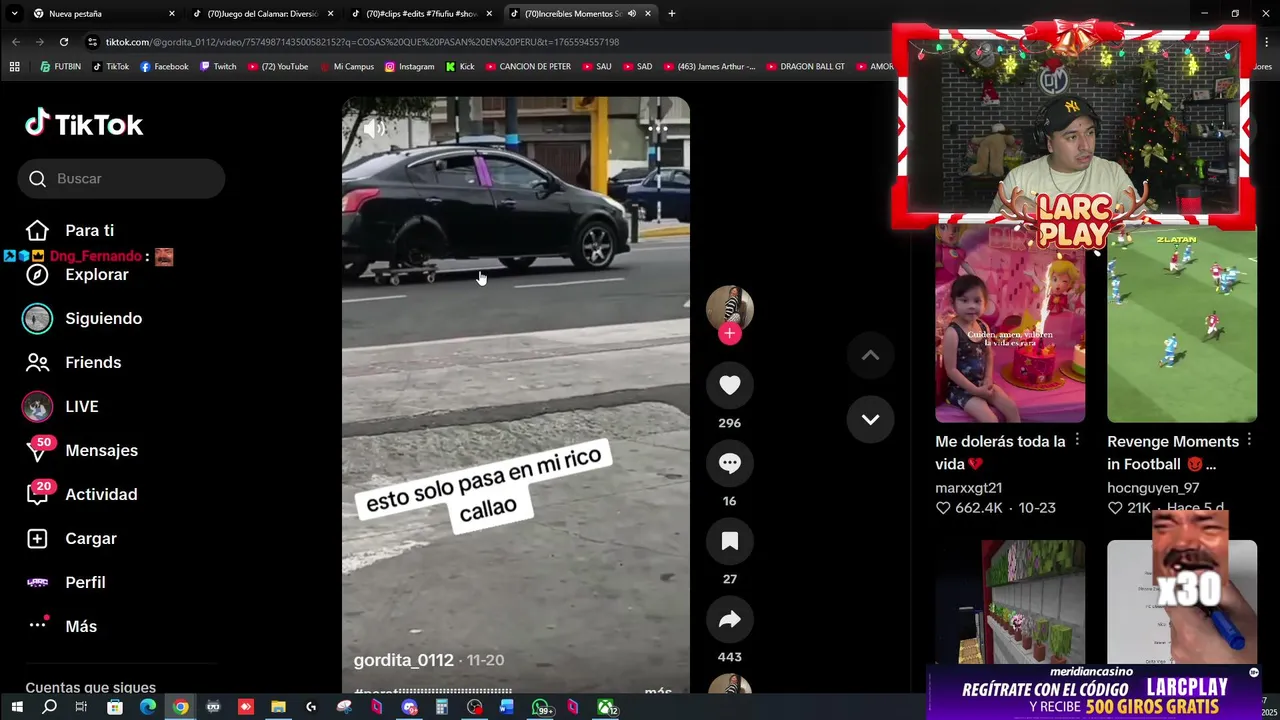Toggle mute on the video speaker icon
Screen dimensions: 1280x720
[374, 128]
